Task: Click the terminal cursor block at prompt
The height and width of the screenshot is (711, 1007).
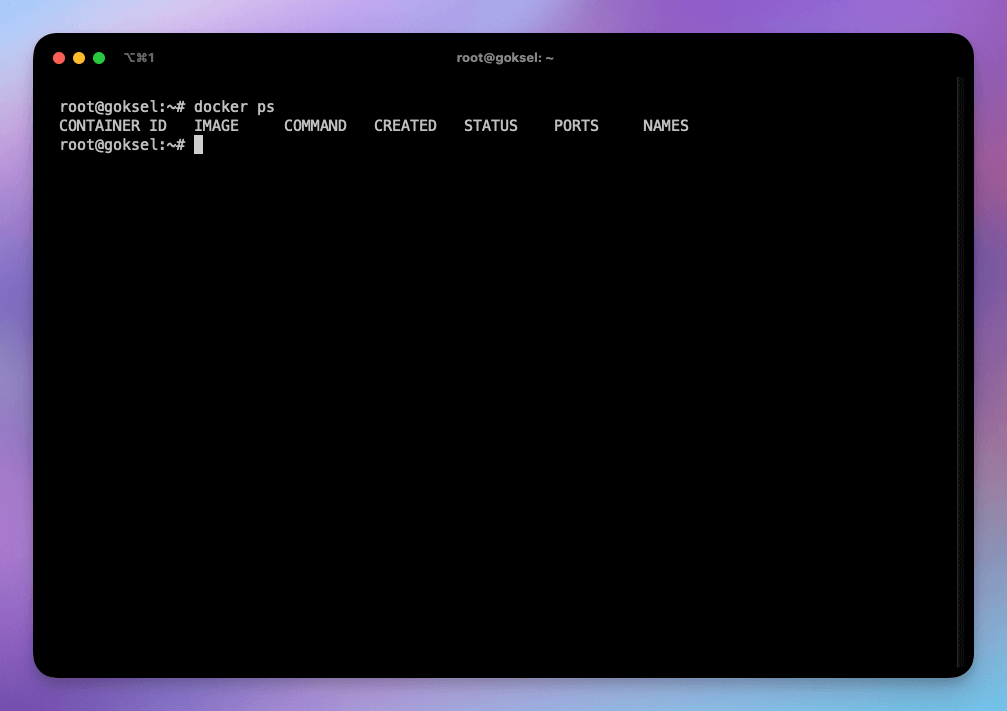Action: pyautogui.click(x=198, y=145)
